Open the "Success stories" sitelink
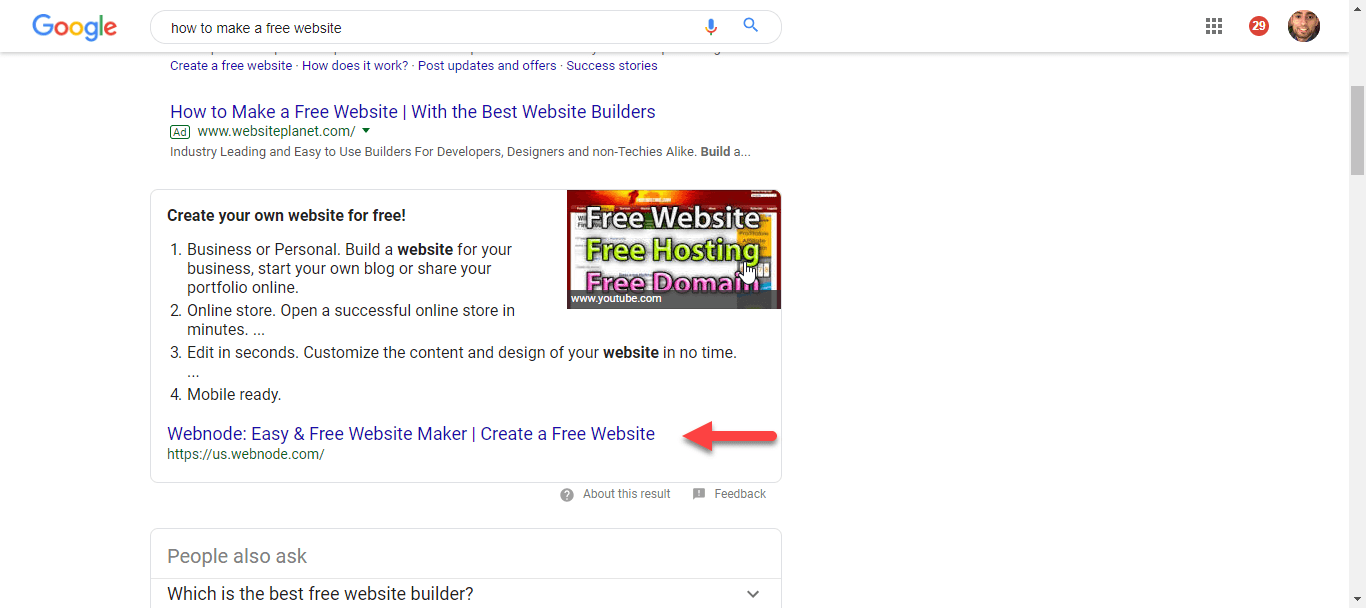Image resolution: width=1366 pixels, height=608 pixels. (x=612, y=66)
